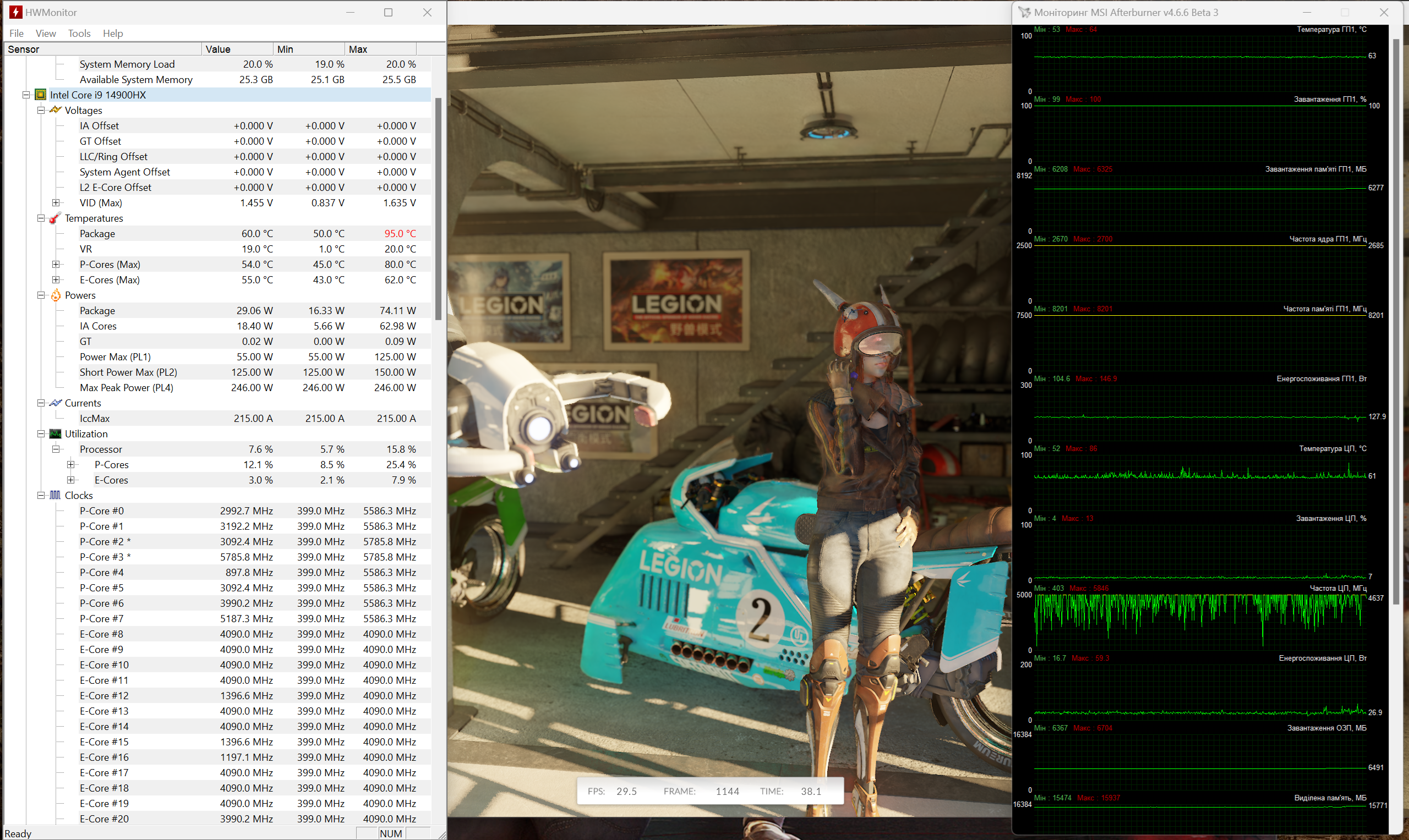Click the red 95.0 °C max value
This screenshot has width=1409, height=840.
[x=400, y=233]
